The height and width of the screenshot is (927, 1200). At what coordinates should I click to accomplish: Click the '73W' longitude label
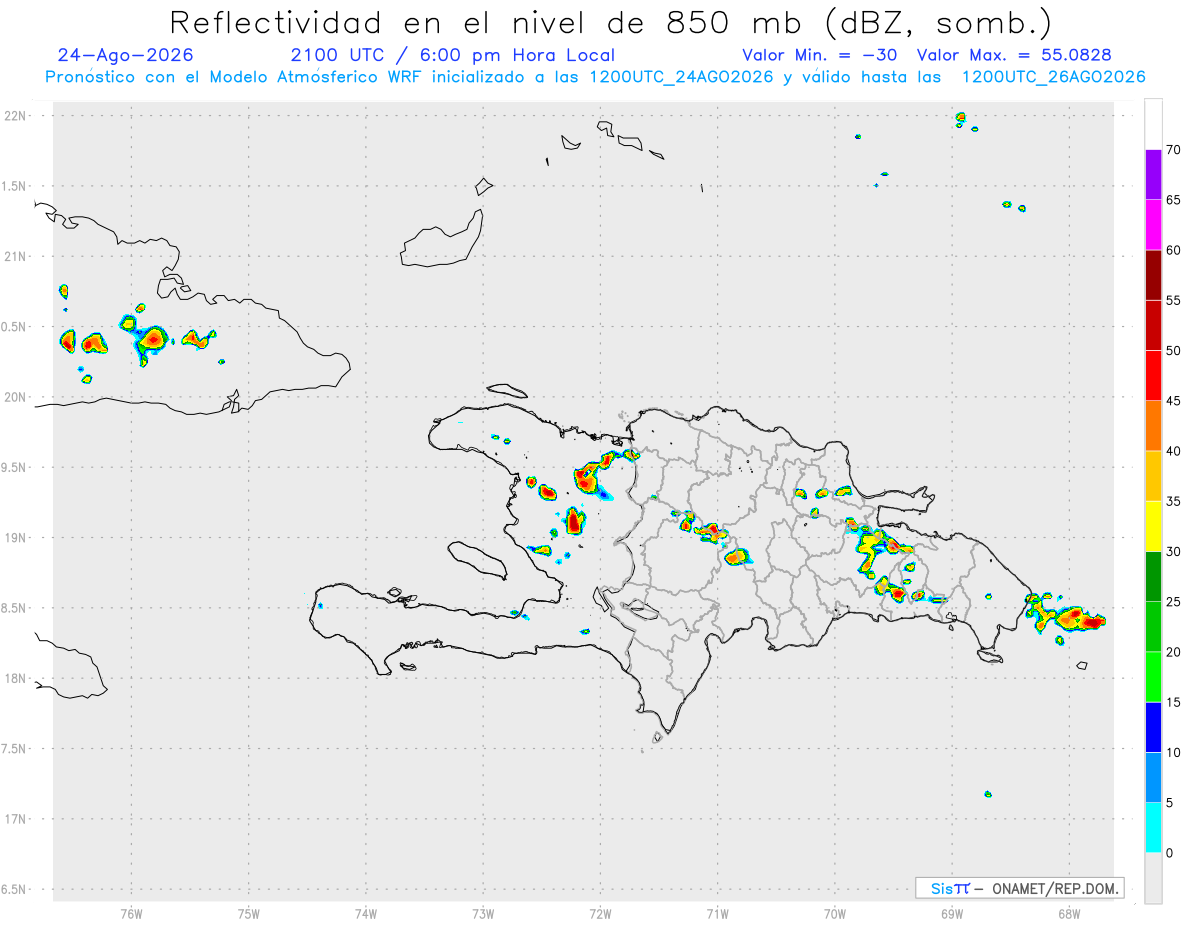pyautogui.click(x=482, y=913)
